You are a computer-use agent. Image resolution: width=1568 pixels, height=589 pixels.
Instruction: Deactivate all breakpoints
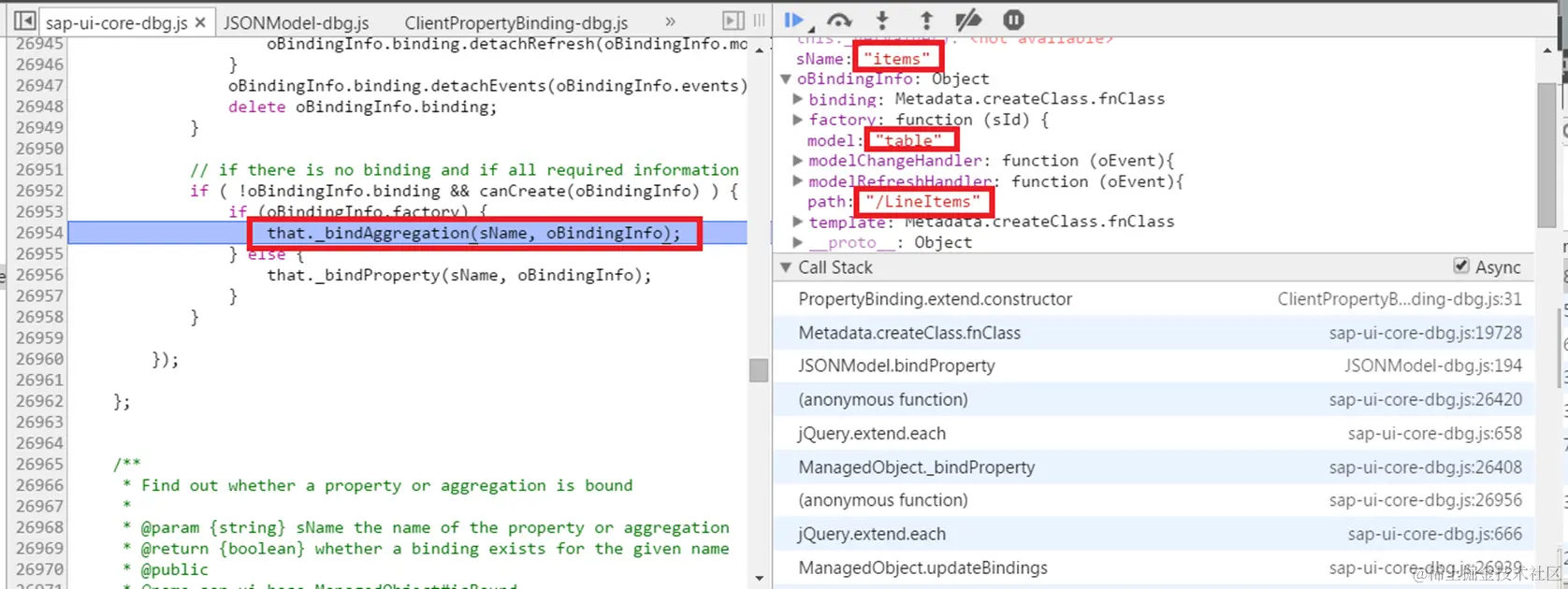(x=968, y=20)
